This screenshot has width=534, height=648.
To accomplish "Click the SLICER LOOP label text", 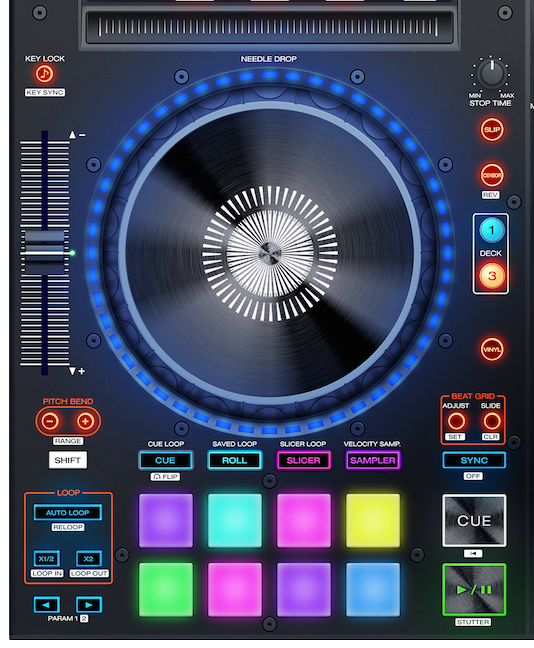I will (303, 444).
